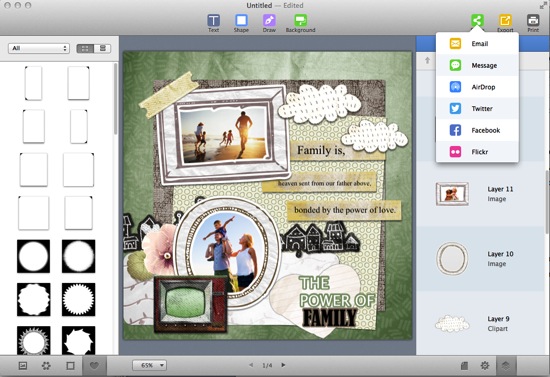This screenshot has width=550, height=377.
Task: Open the frames/masks square icon tab
Action: (x=70, y=365)
